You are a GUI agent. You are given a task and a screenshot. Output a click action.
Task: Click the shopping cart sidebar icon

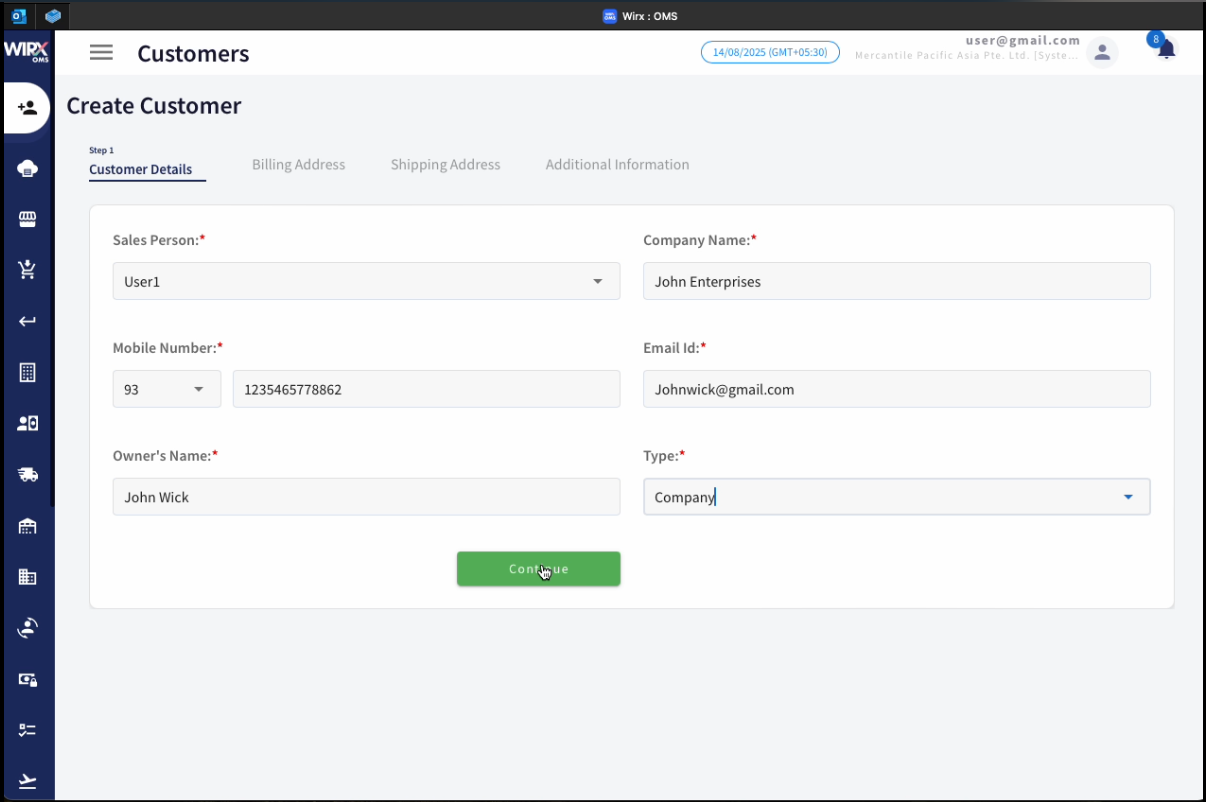click(x=28, y=270)
